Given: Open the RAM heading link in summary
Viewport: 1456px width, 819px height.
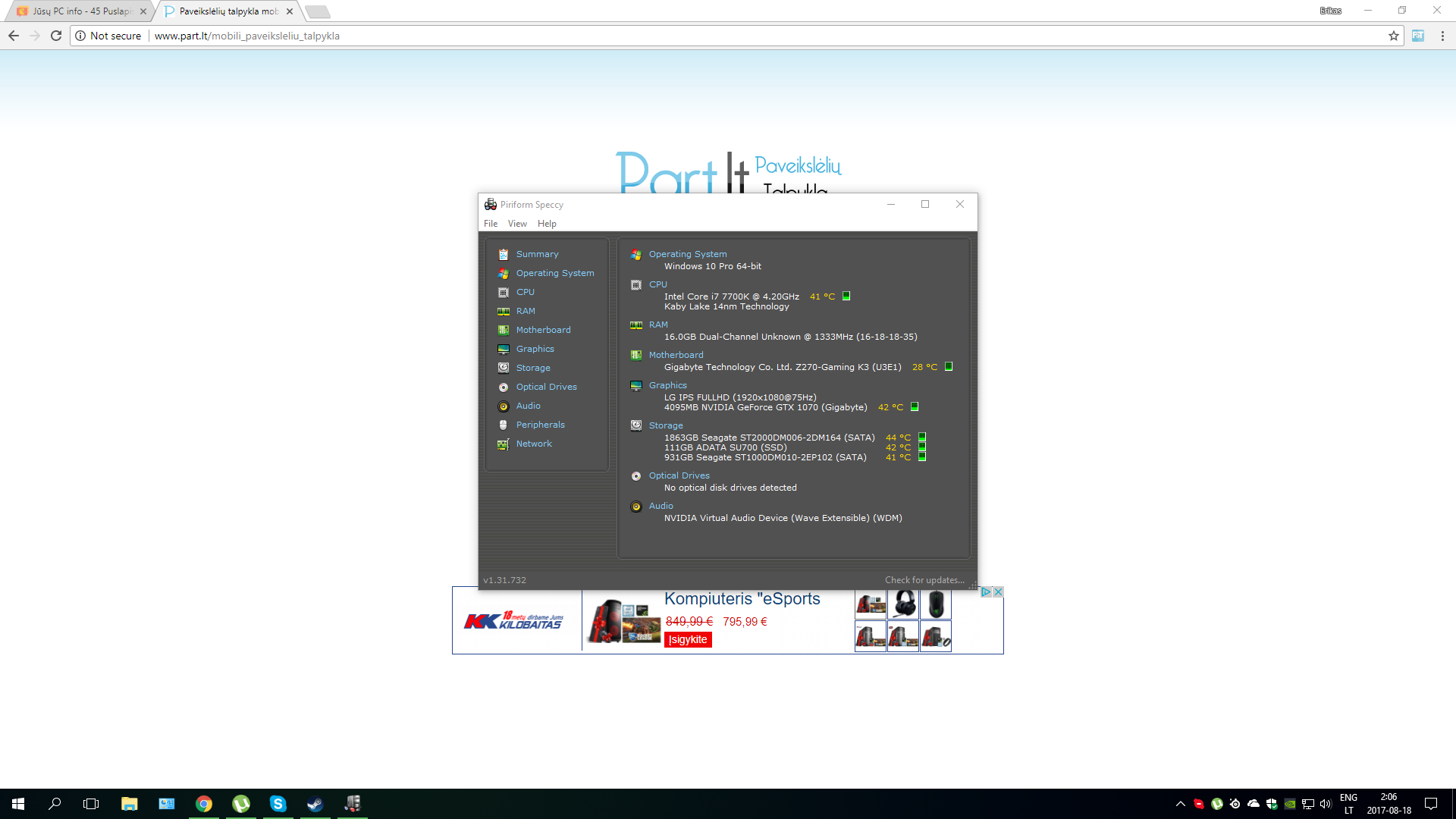Looking at the screenshot, I should (x=658, y=325).
